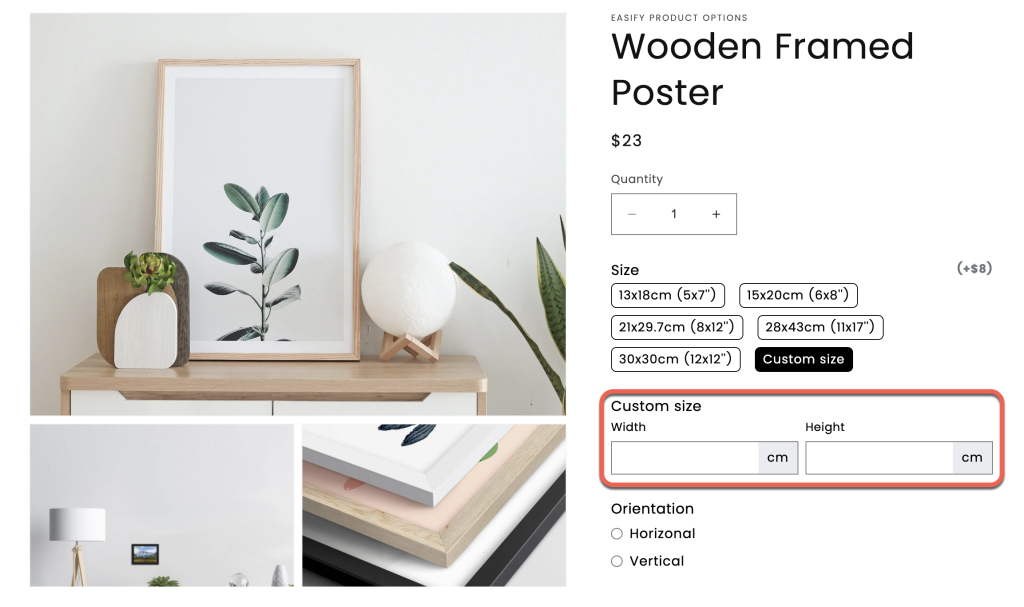Select the Custom size option
The image size is (1024, 607).
803,359
